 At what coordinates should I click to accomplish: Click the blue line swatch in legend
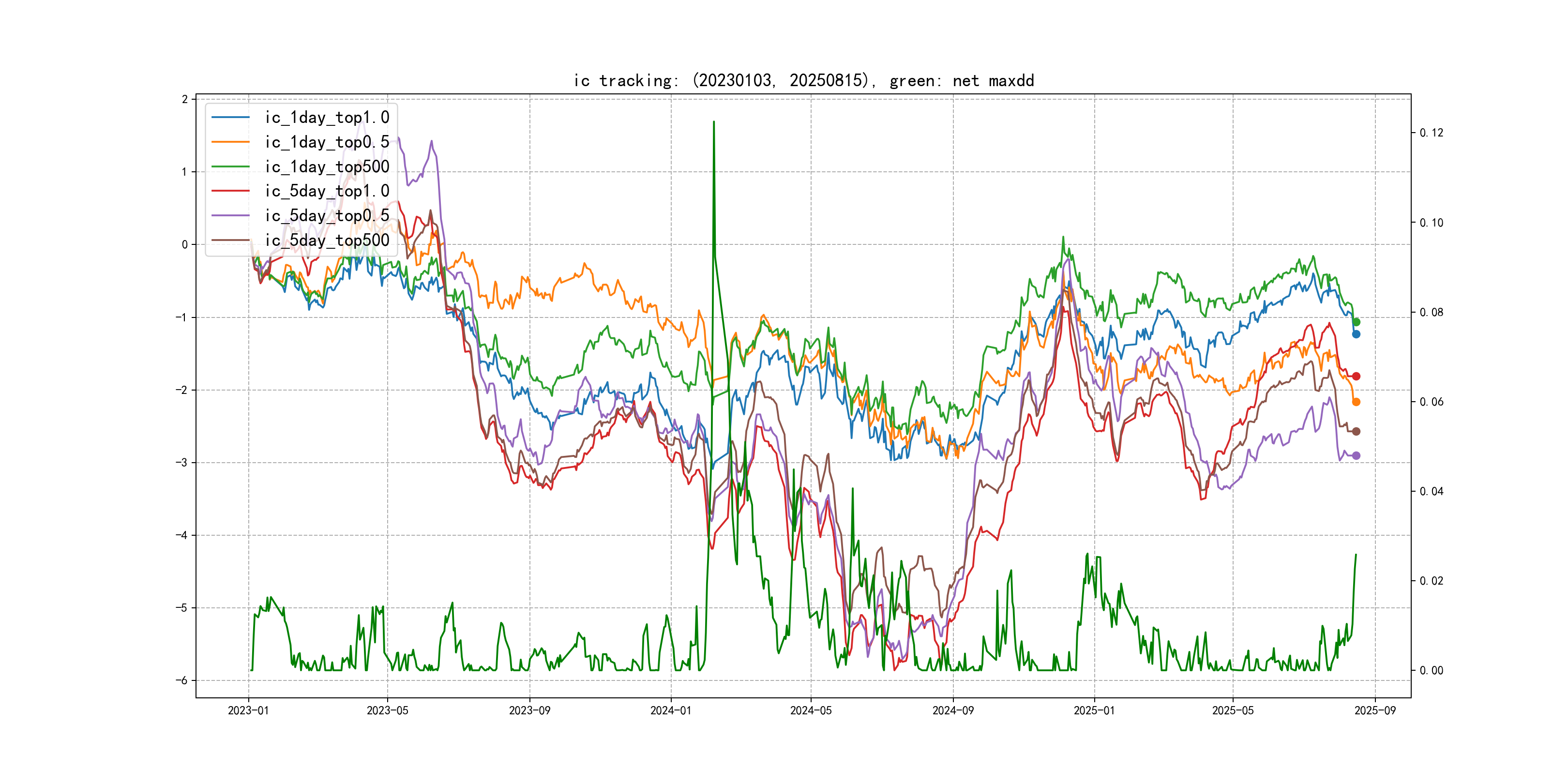tap(231, 118)
